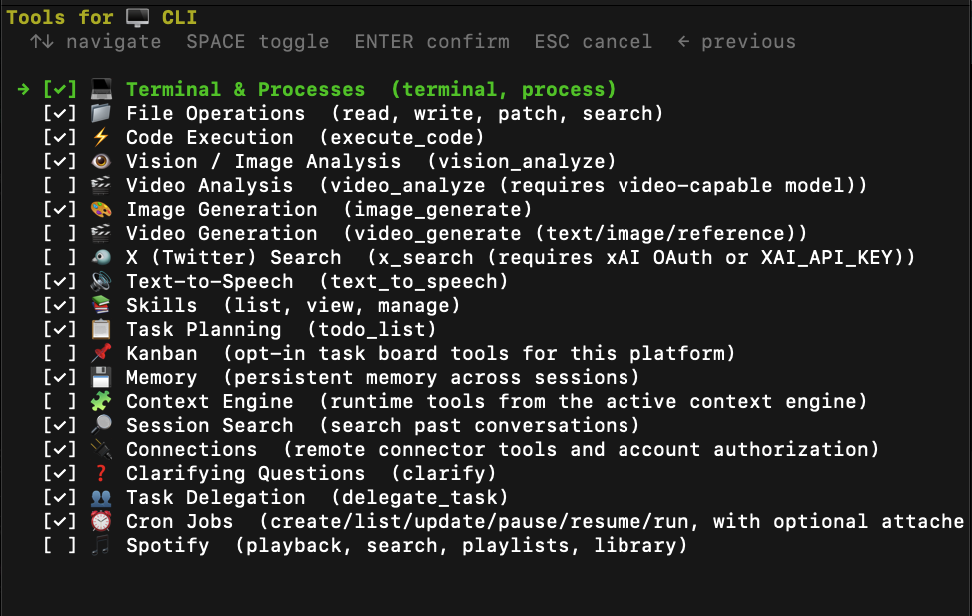Select the "Image Generation" label text

tap(222, 209)
